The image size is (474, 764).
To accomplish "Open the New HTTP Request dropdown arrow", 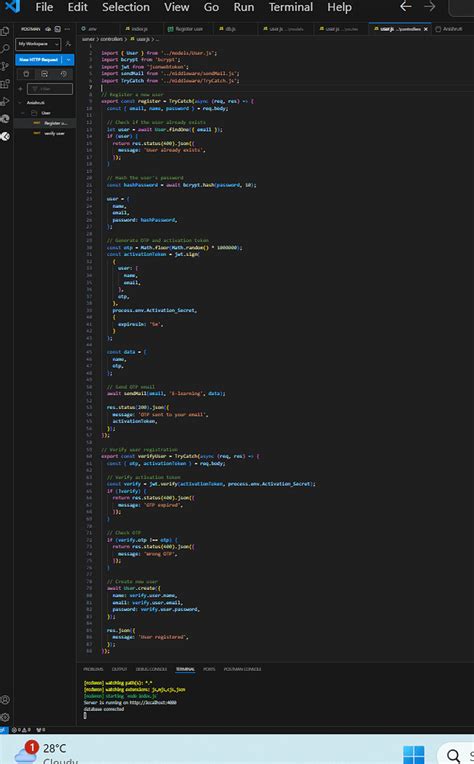I will [x=69, y=59].
